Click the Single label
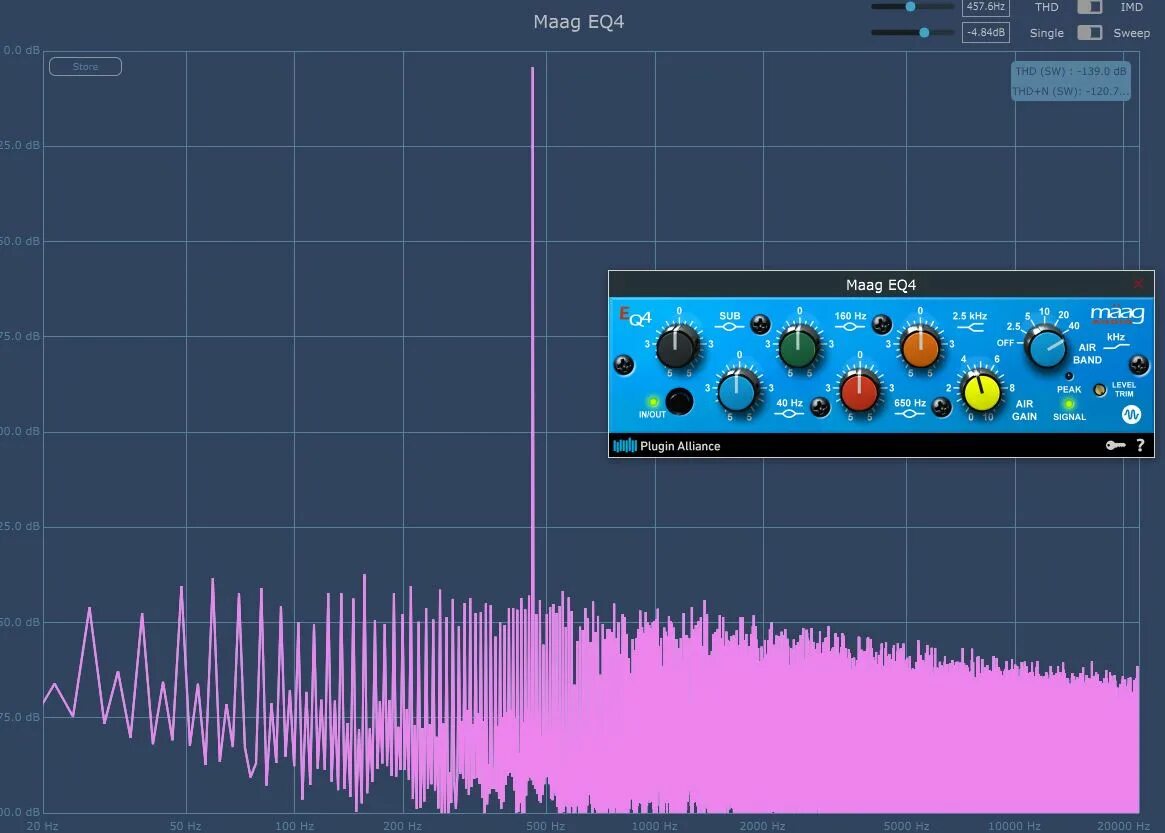The height and width of the screenshot is (833, 1165). point(1046,33)
